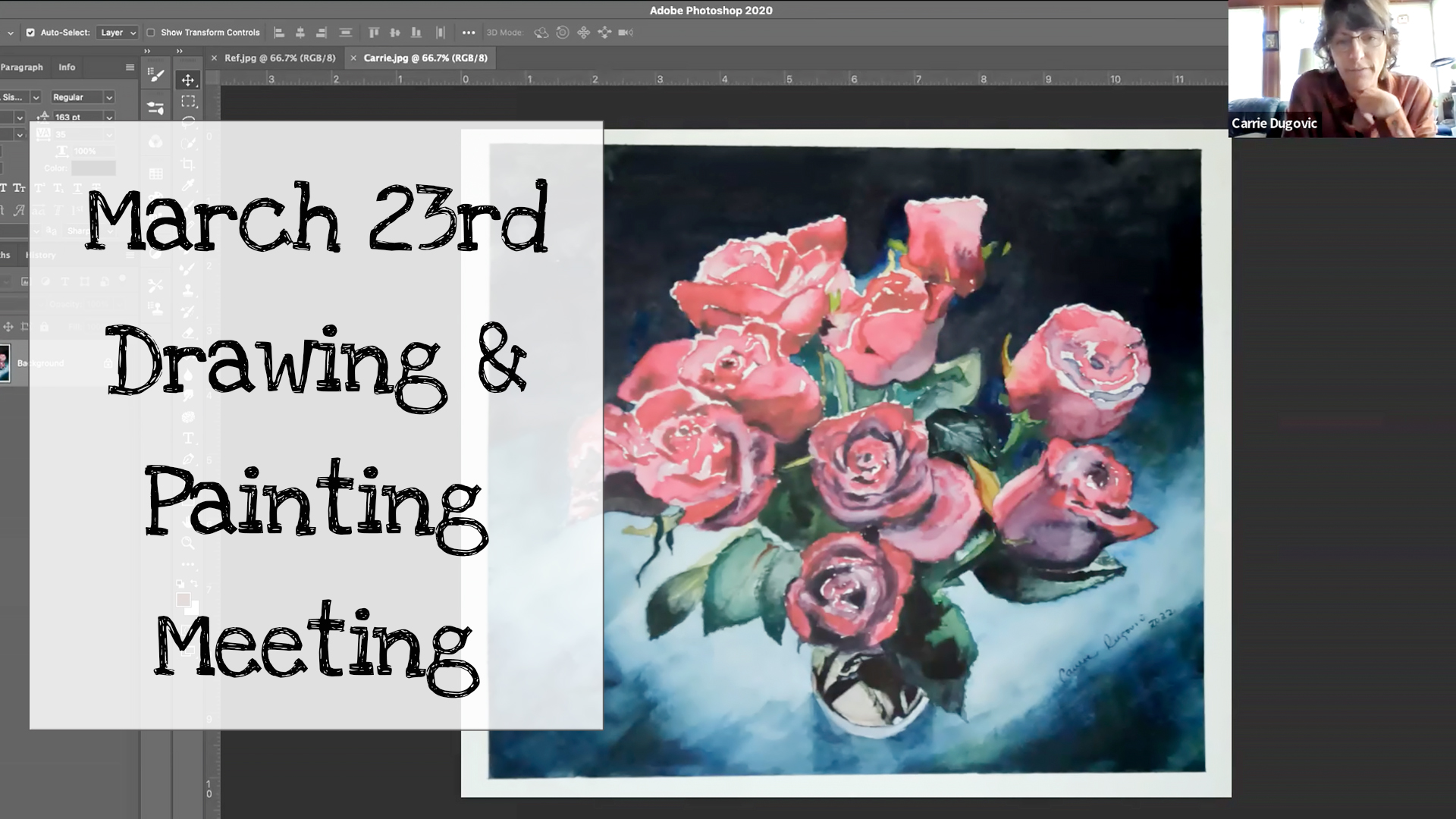Click the Background layer name
1456x819 pixels.
click(x=41, y=363)
